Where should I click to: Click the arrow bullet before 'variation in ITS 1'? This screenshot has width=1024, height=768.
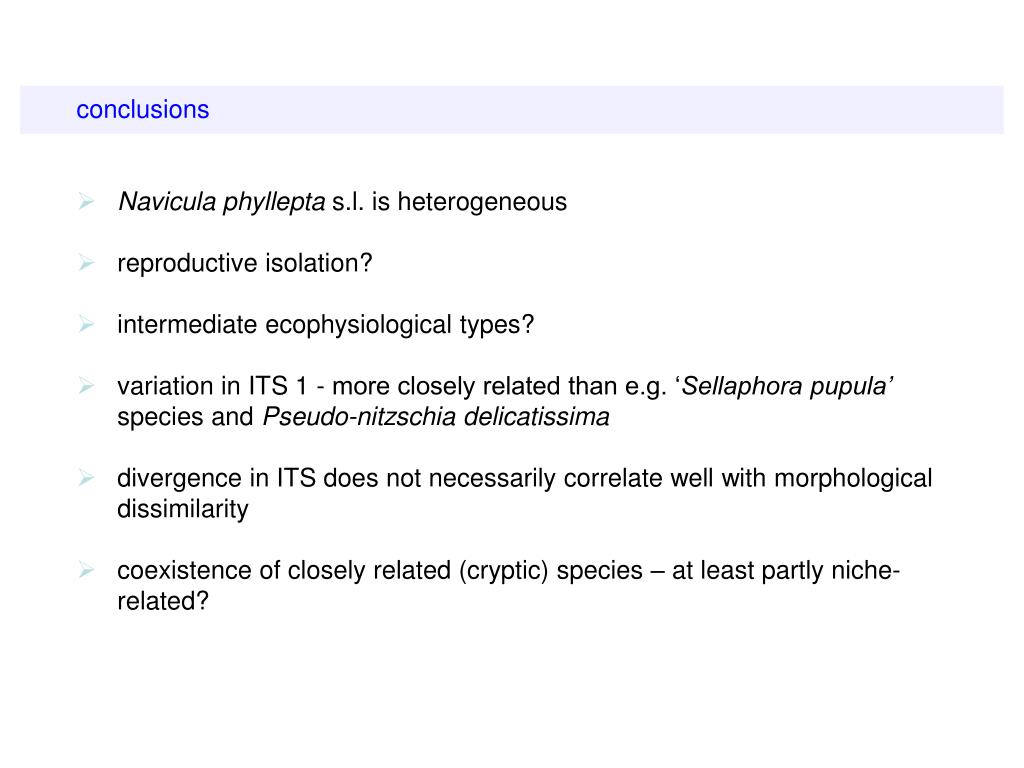pyautogui.click(x=86, y=385)
